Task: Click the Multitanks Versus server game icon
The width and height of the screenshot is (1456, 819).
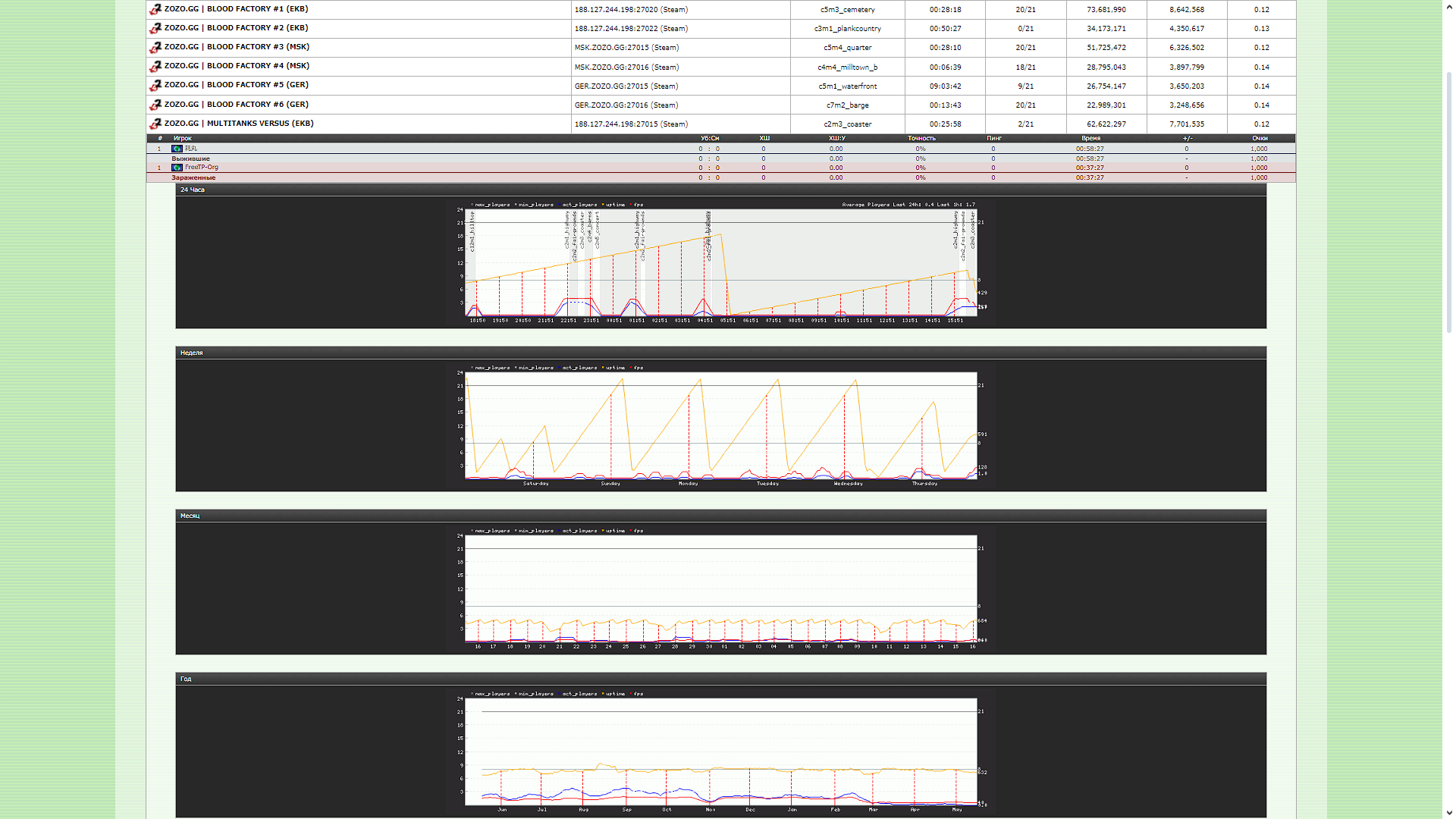Action: 155,124
